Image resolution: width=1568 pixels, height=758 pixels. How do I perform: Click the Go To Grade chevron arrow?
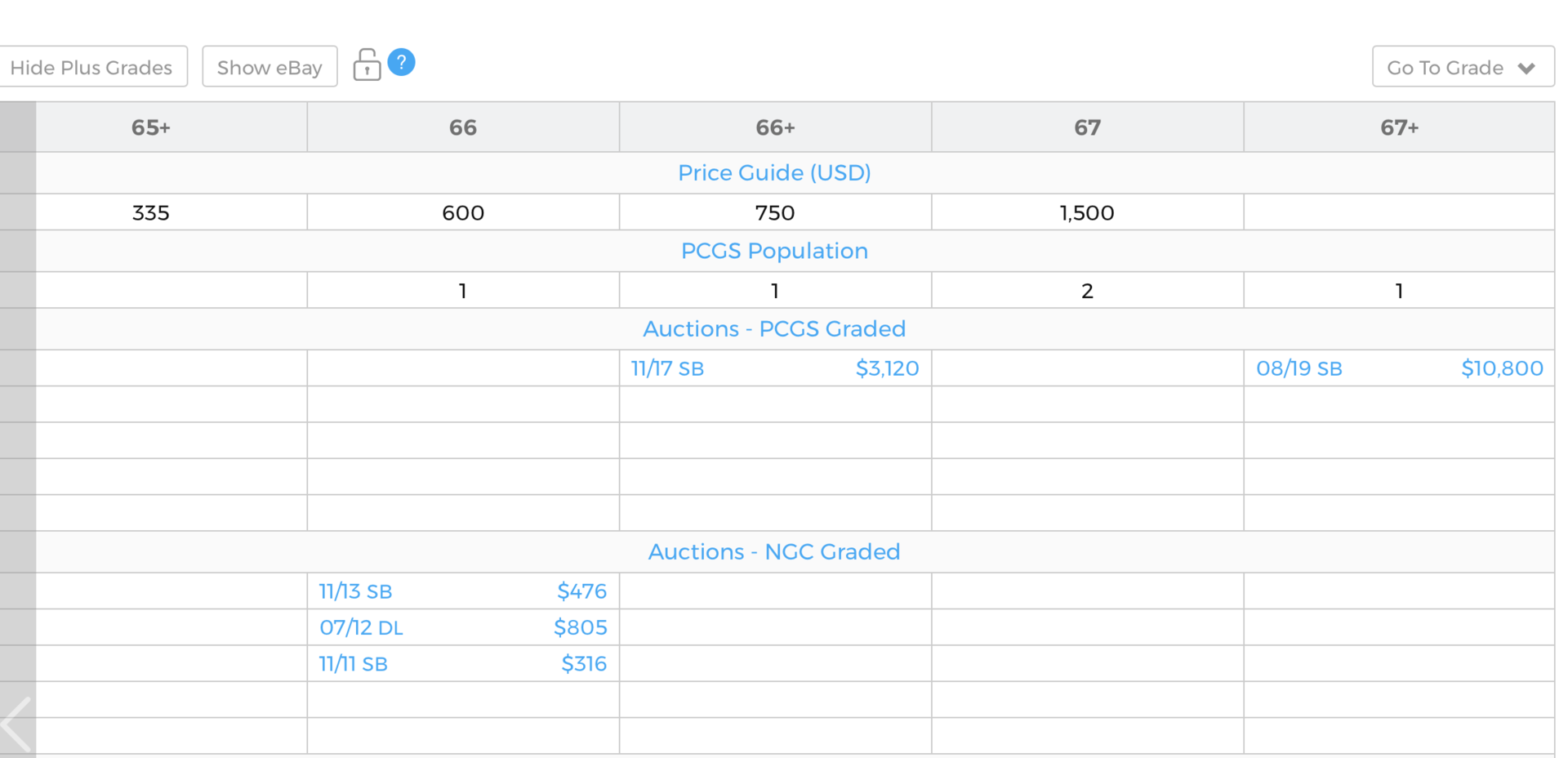click(1526, 68)
